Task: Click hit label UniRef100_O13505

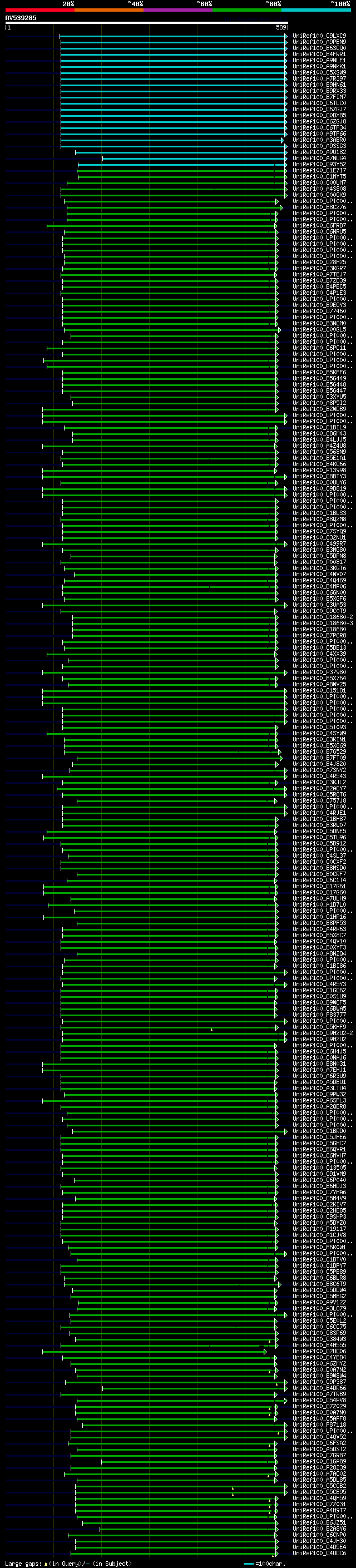Action: click(319, 1168)
